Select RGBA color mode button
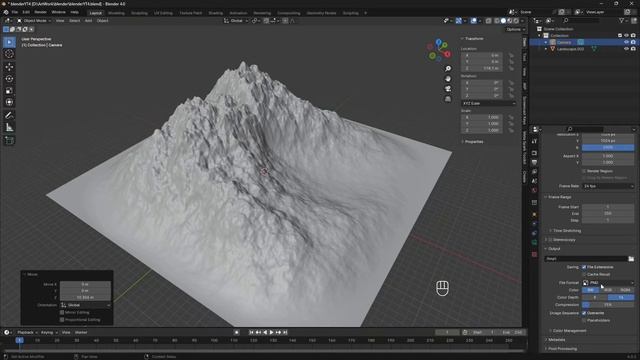 tap(625, 290)
